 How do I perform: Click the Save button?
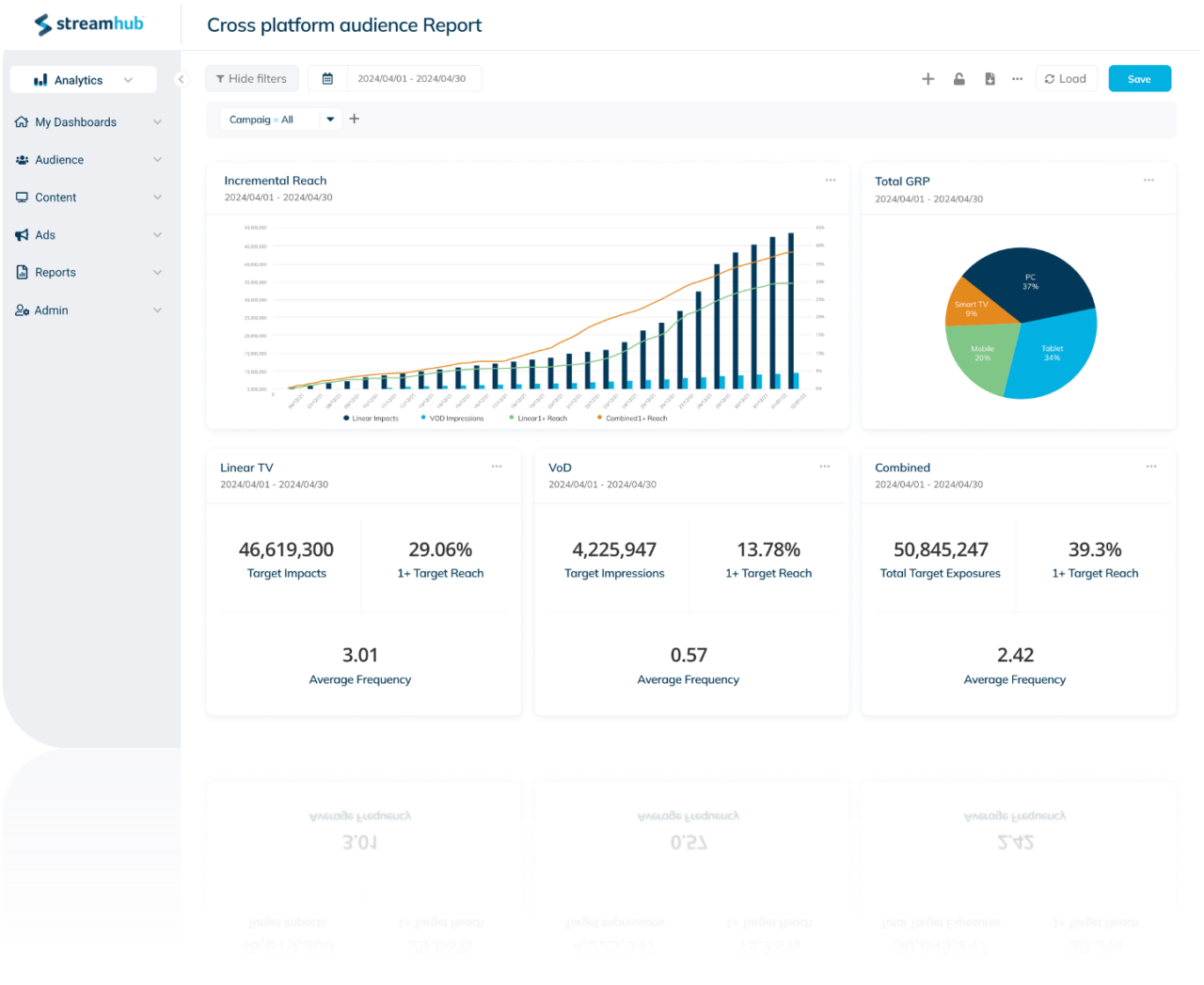pyautogui.click(x=1139, y=78)
